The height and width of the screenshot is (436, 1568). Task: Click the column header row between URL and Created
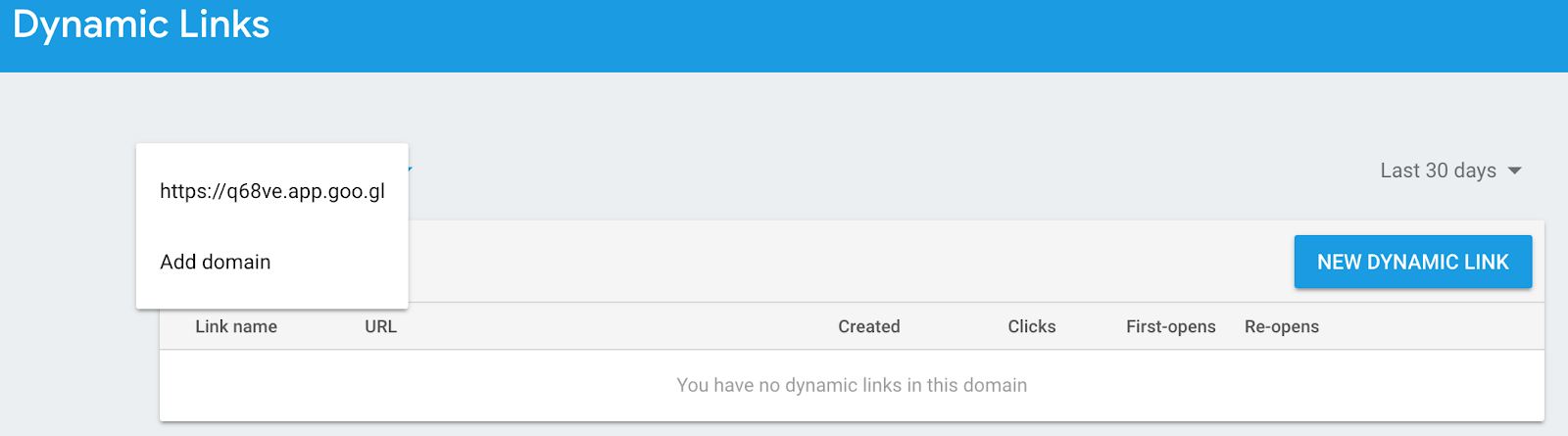tap(617, 326)
